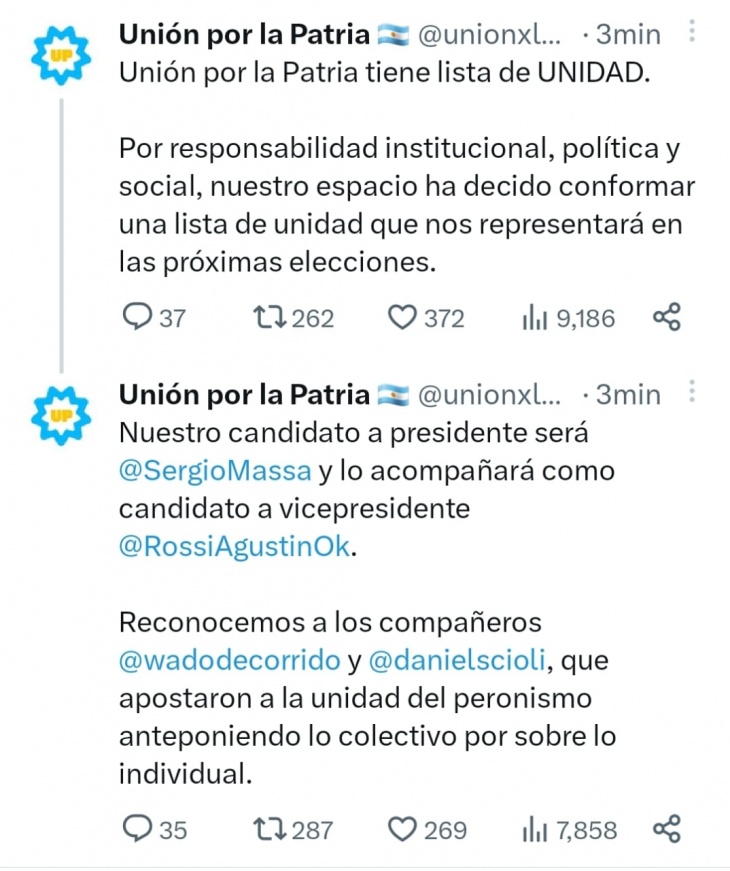The width and height of the screenshot is (730, 871).
Task: Open the @RossiAgustinOk mention link
Action: tap(235, 546)
